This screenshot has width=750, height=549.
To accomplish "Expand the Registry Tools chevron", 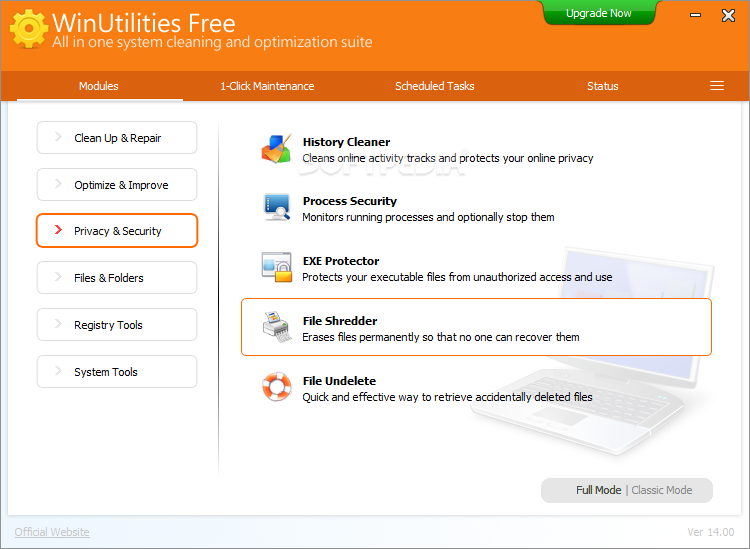I will point(58,324).
